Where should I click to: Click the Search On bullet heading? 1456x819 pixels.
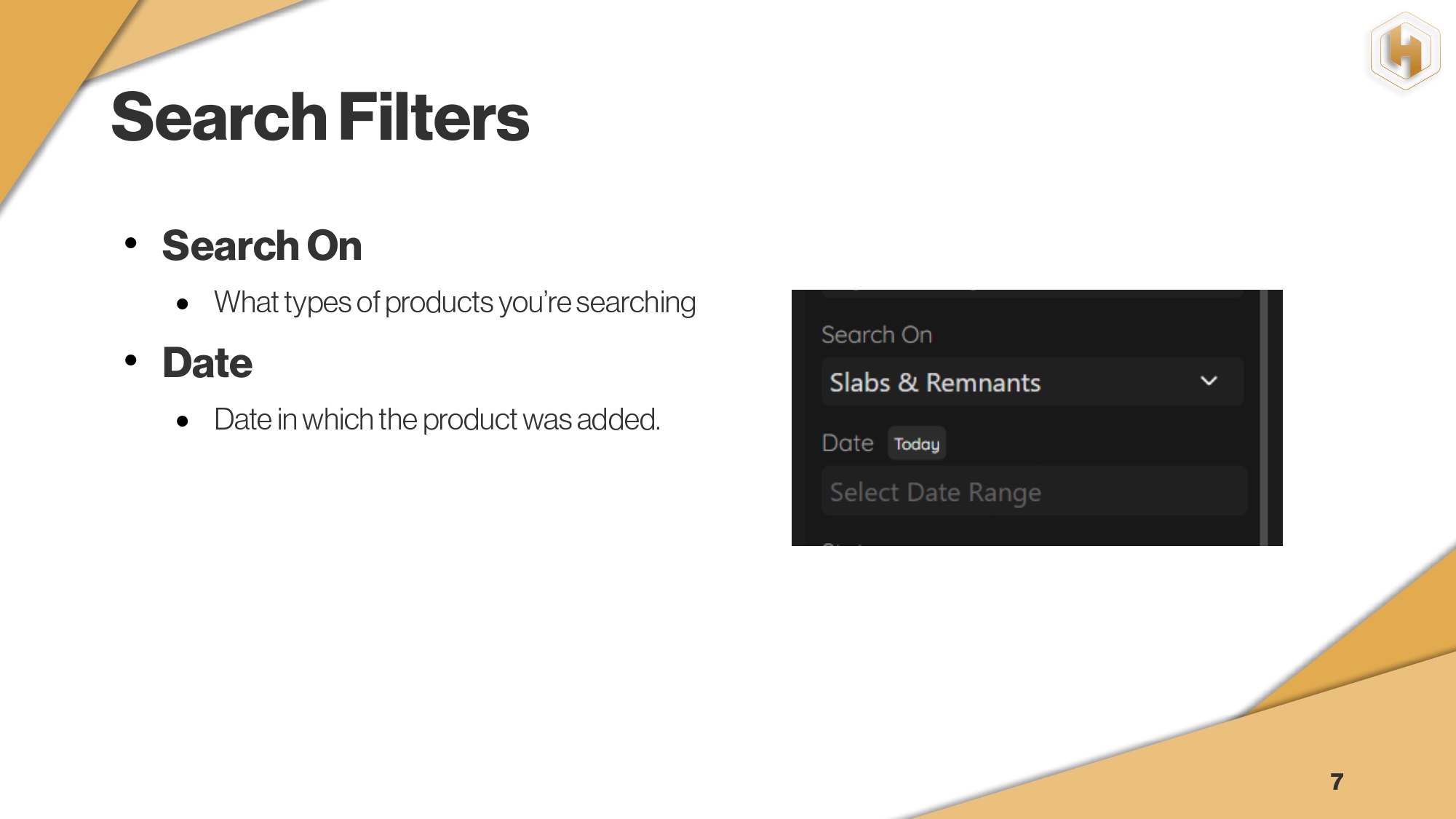tap(262, 245)
